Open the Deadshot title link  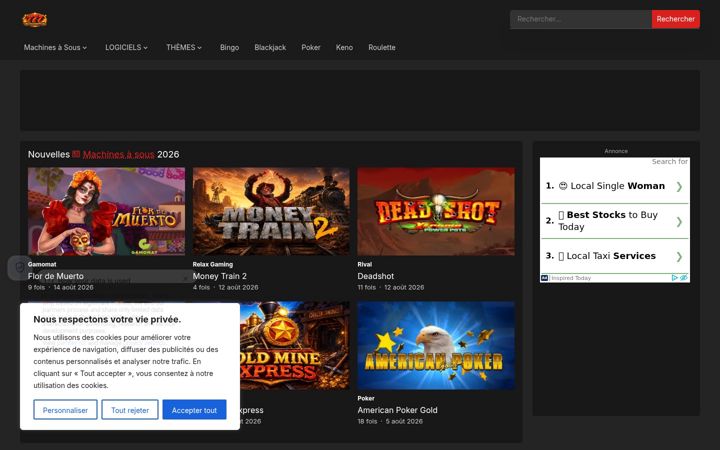(376, 276)
